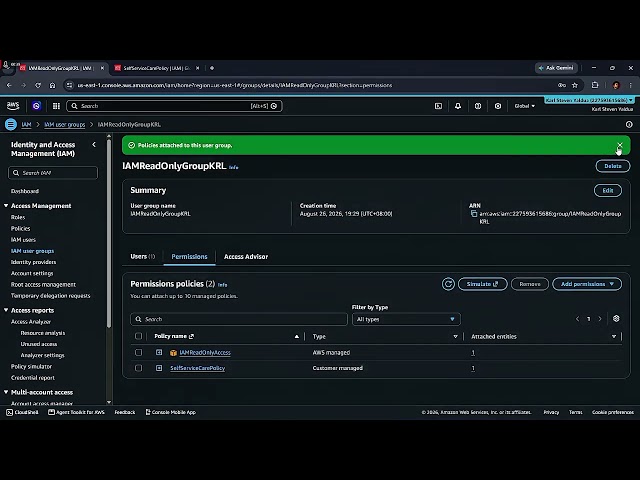
Task: Open the browser home button
Action: click(x=52, y=85)
